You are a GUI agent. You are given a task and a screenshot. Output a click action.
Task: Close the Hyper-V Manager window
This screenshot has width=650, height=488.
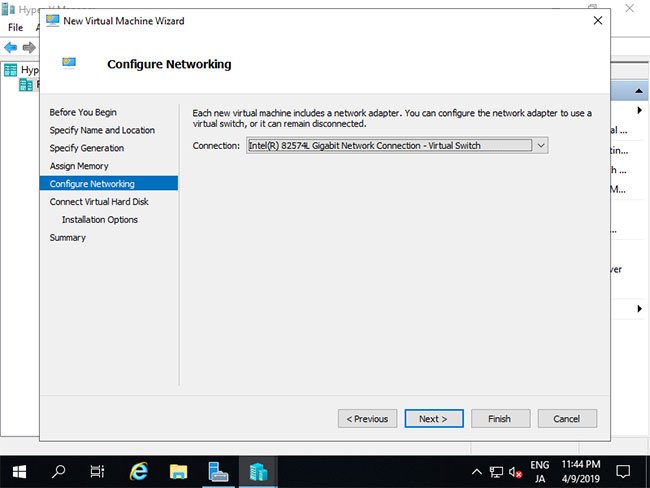click(x=630, y=8)
